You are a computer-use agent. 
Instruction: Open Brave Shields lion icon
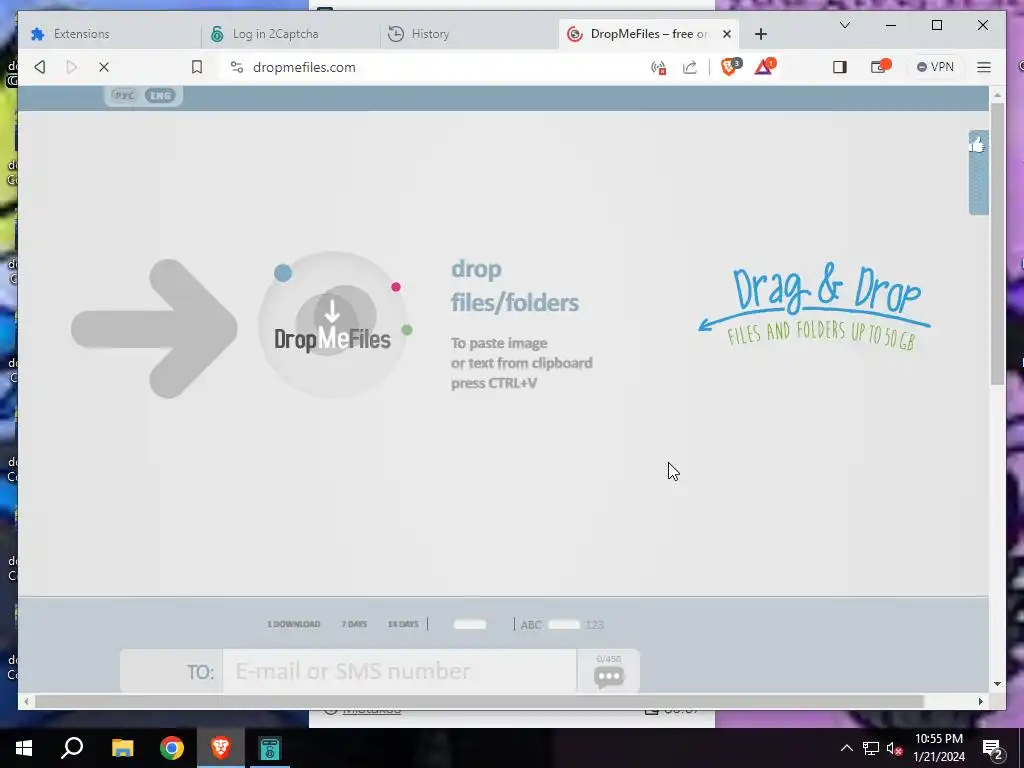[x=730, y=67]
